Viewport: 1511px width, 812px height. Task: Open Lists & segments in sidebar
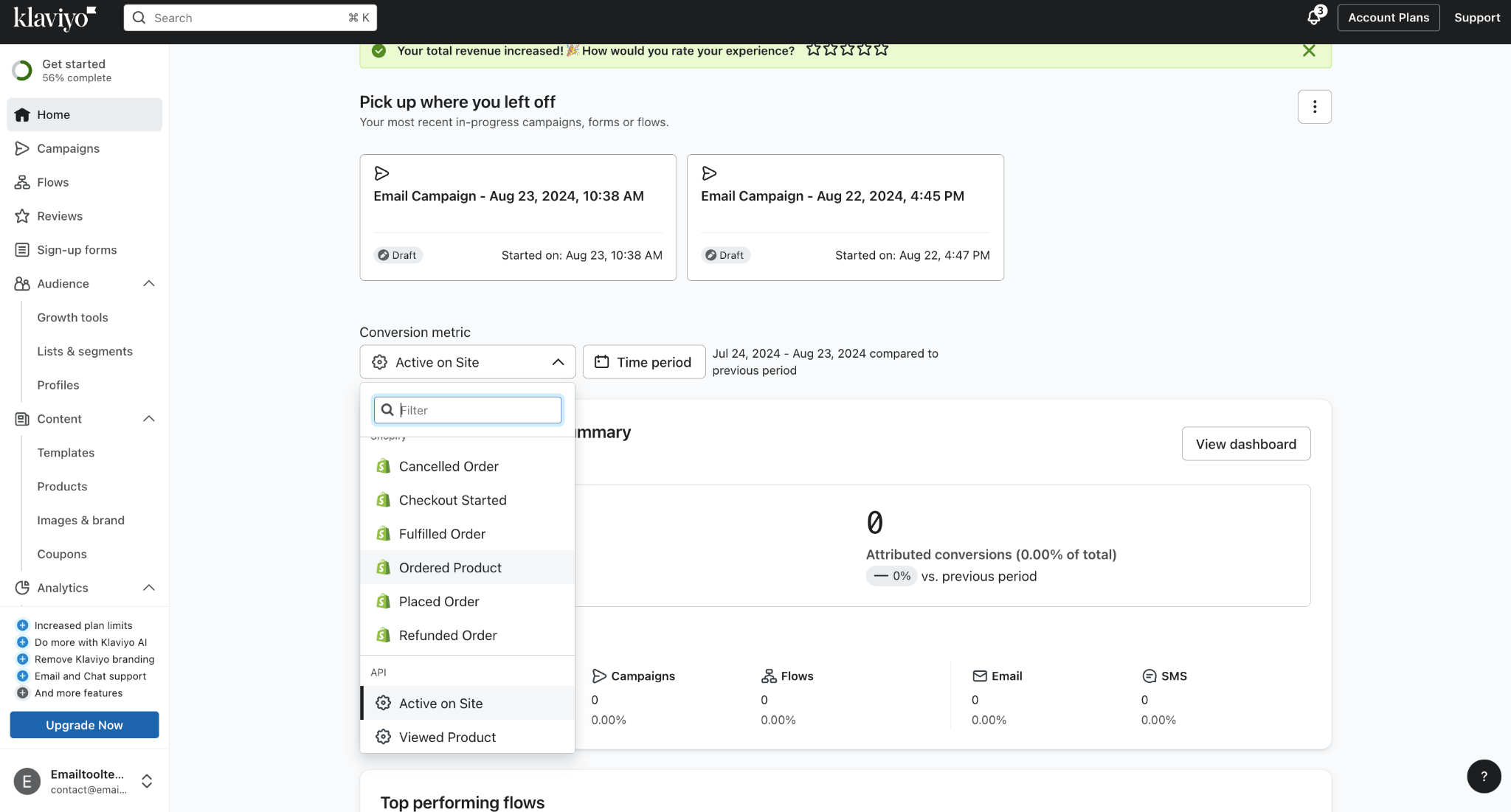pyautogui.click(x=85, y=352)
